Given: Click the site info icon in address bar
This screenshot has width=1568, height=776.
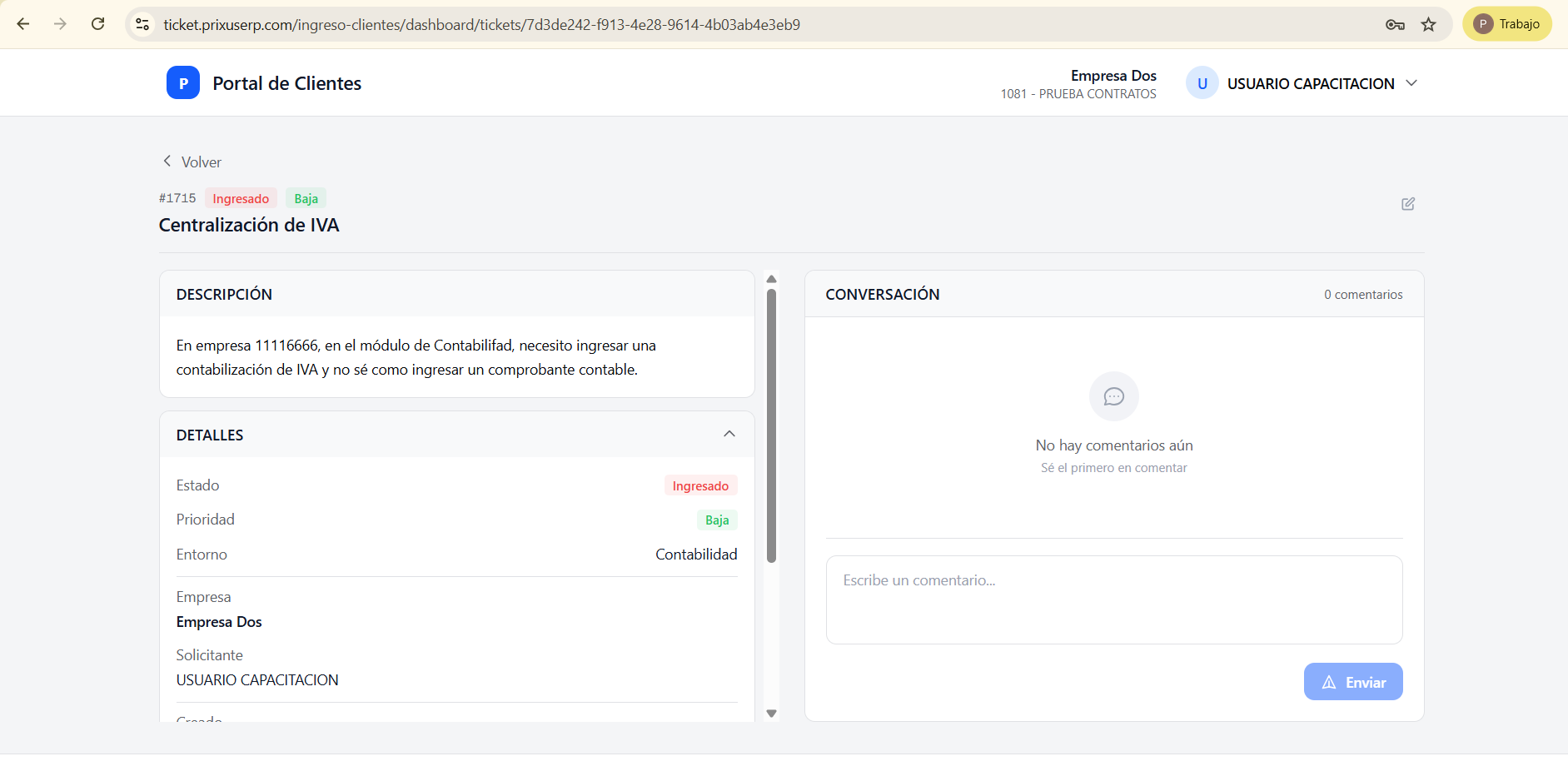Looking at the screenshot, I should click(x=142, y=24).
